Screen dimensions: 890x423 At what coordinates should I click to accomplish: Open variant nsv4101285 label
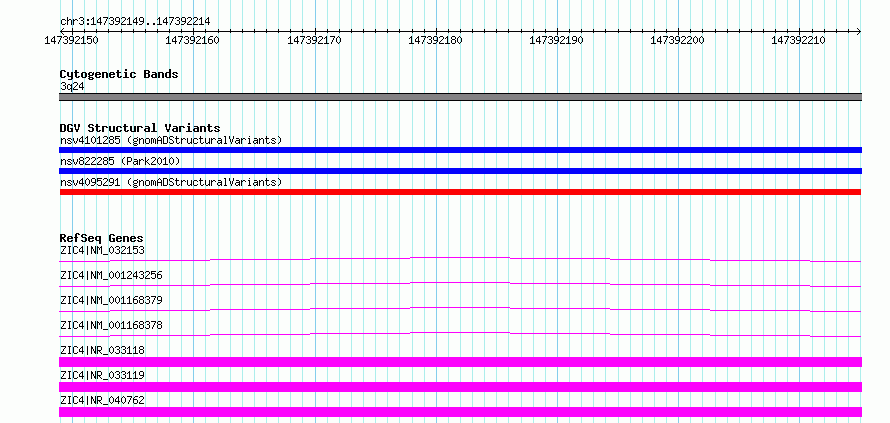pos(171,140)
